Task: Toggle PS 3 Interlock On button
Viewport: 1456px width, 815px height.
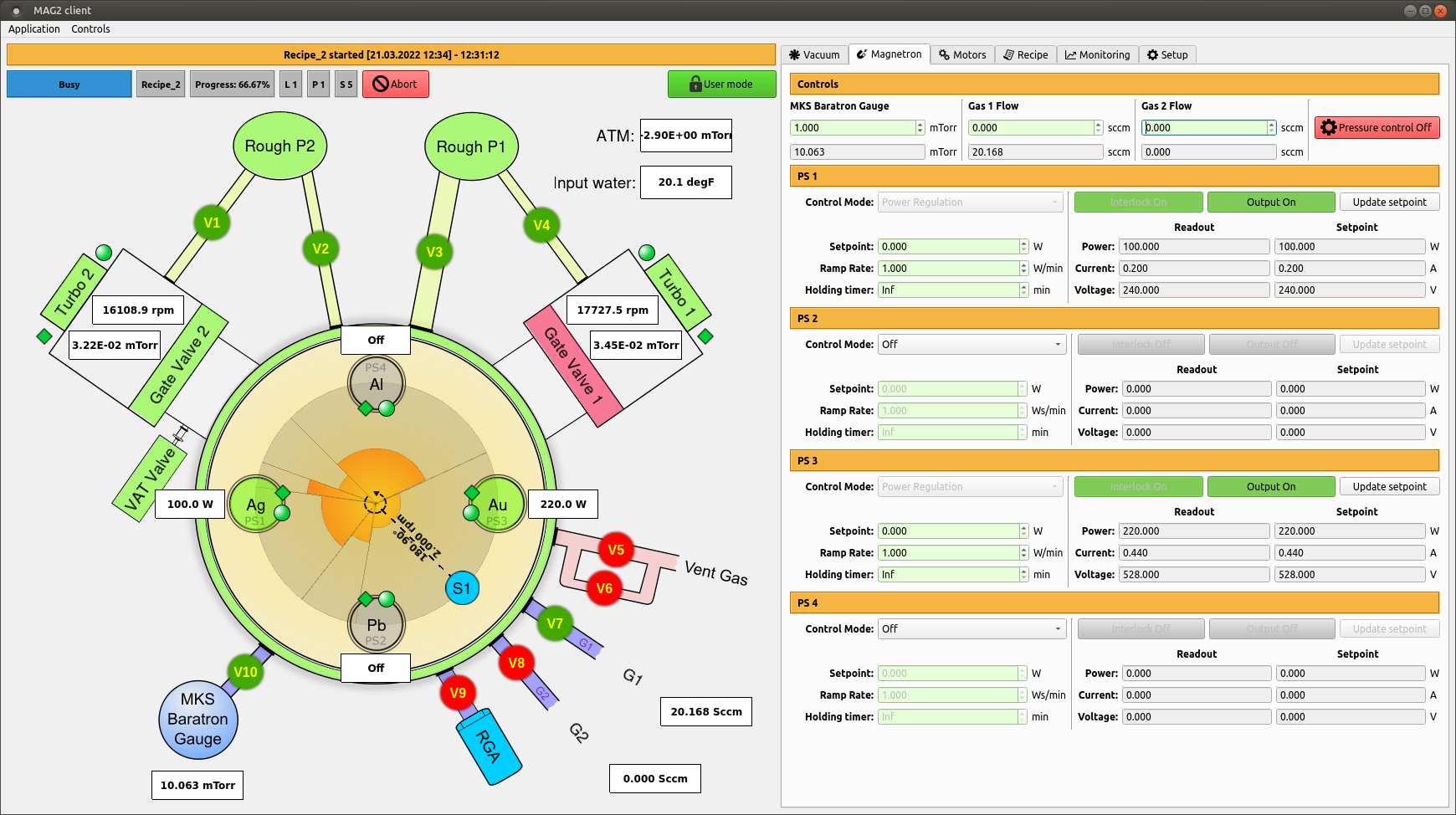Action: [x=1138, y=487]
